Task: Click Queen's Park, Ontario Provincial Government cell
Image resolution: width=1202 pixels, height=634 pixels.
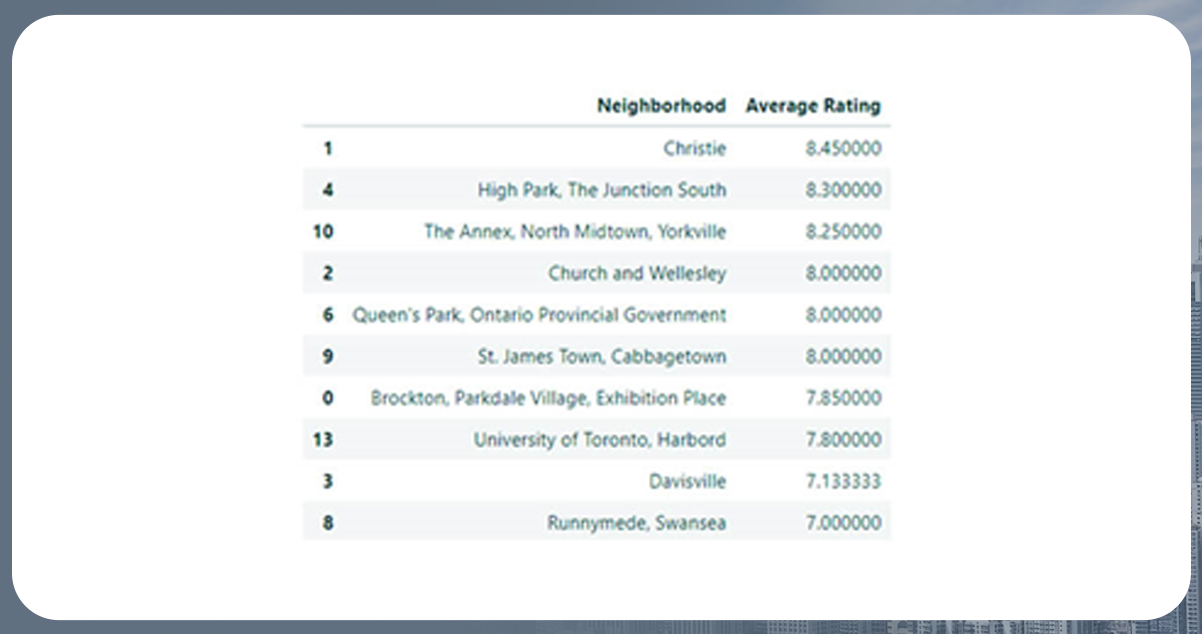Action: pos(539,314)
